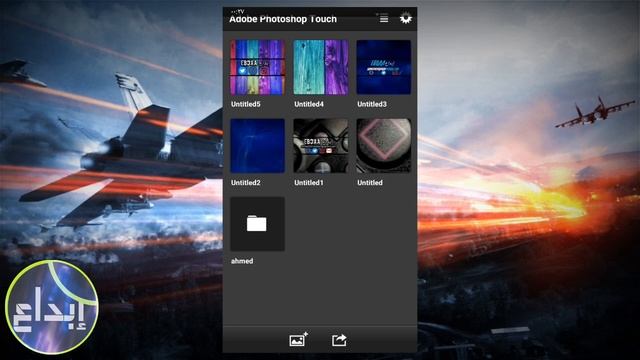Viewport: 640px width, 360px height.
Task: Click the Adobe Photoshop Touch title
Action: click(x=283, y=19)
